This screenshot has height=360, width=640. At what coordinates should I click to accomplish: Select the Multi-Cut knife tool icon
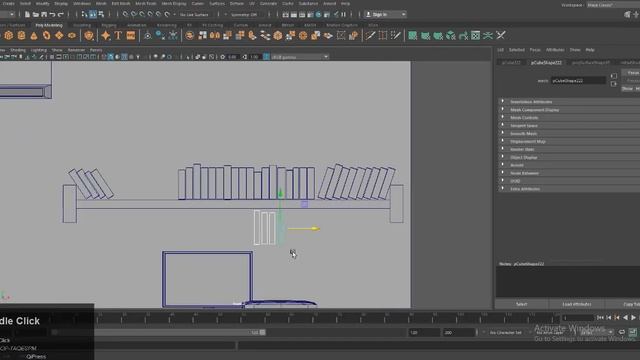pyautogui.click(x=370, y=36)
